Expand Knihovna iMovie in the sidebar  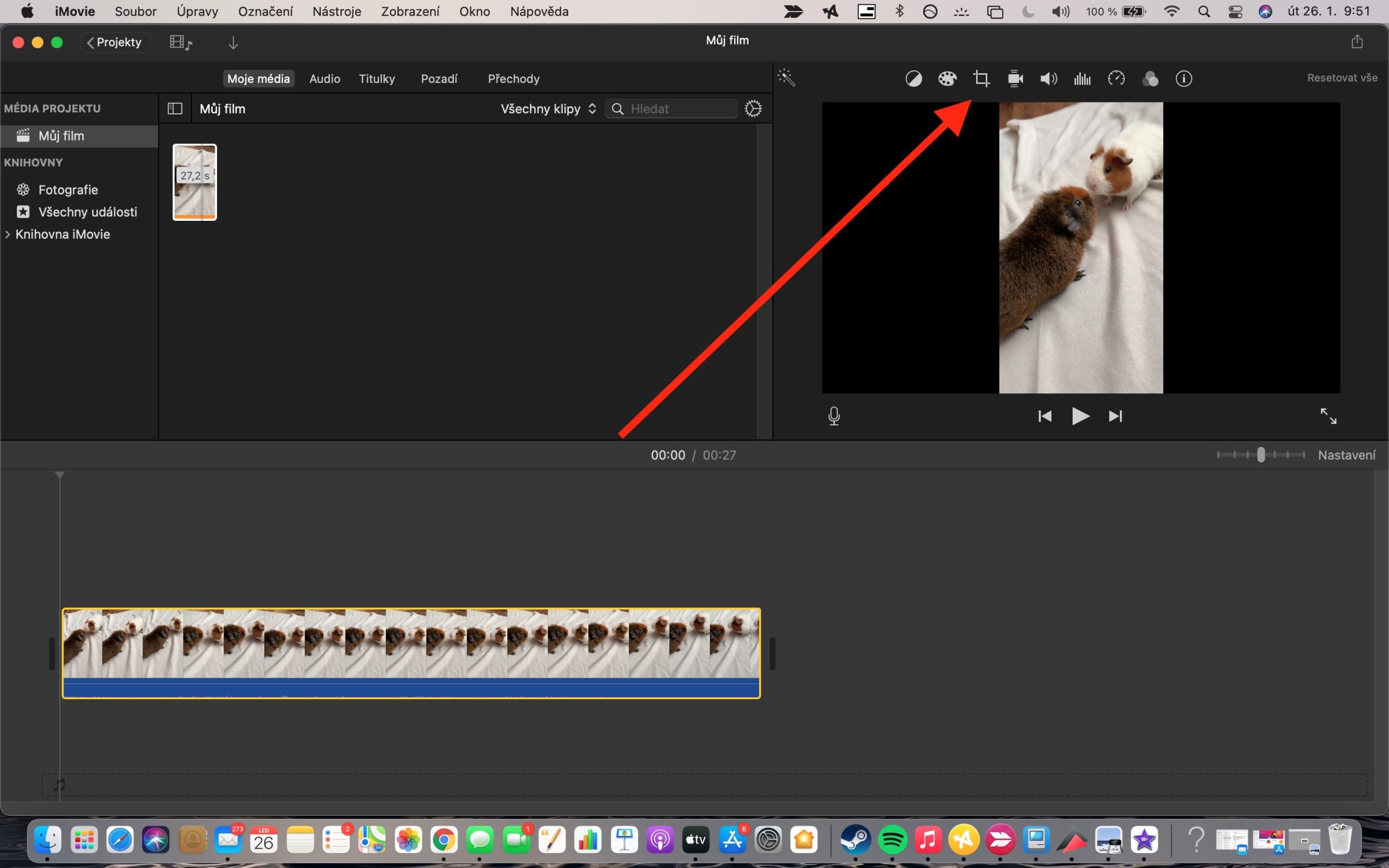point(8,234)
